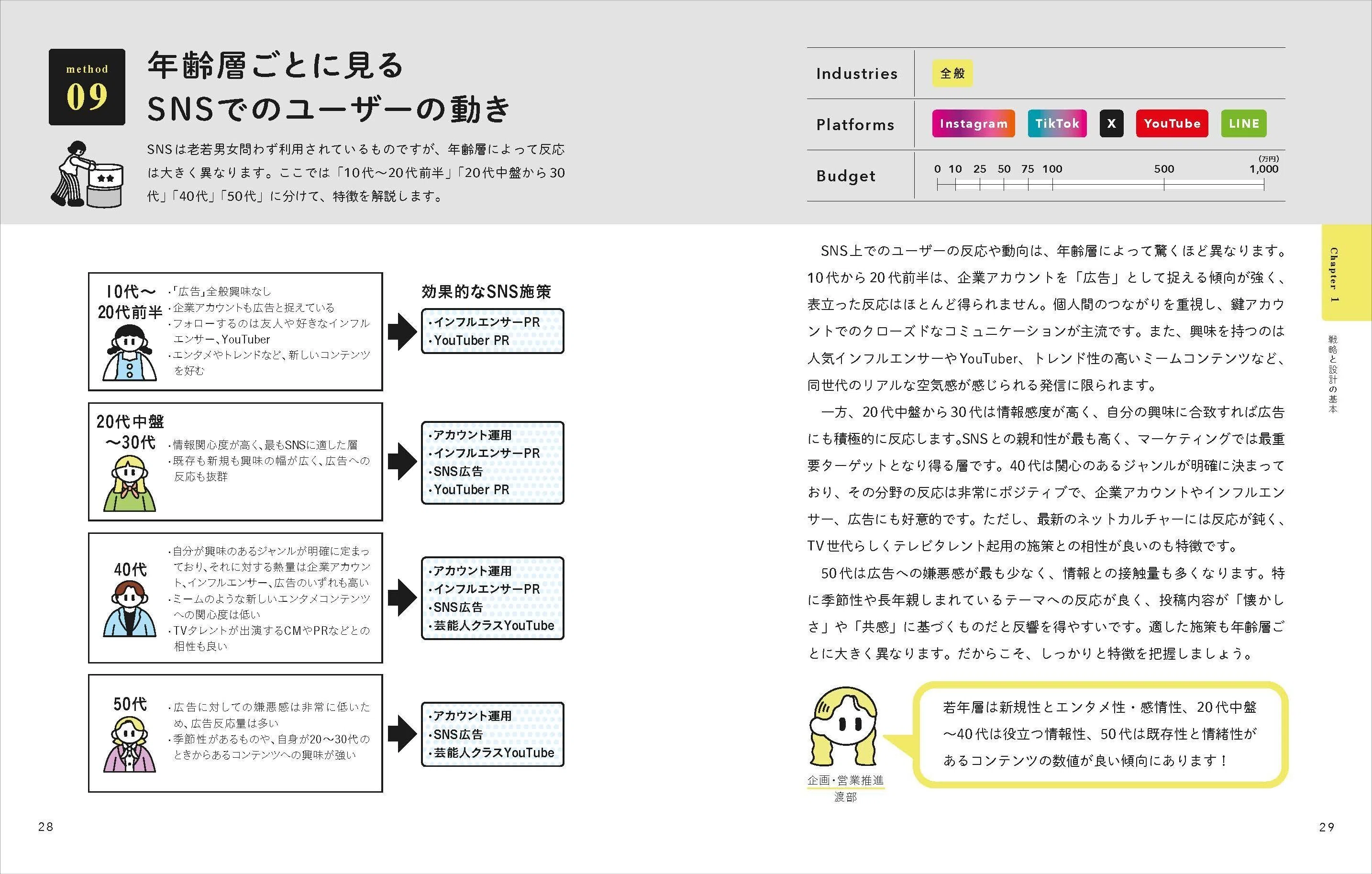The image size is (1372, 874).
Task: Click 芸能人クラスYouTube in the 40代 strategy box
Action: click(x=493, y=626)
